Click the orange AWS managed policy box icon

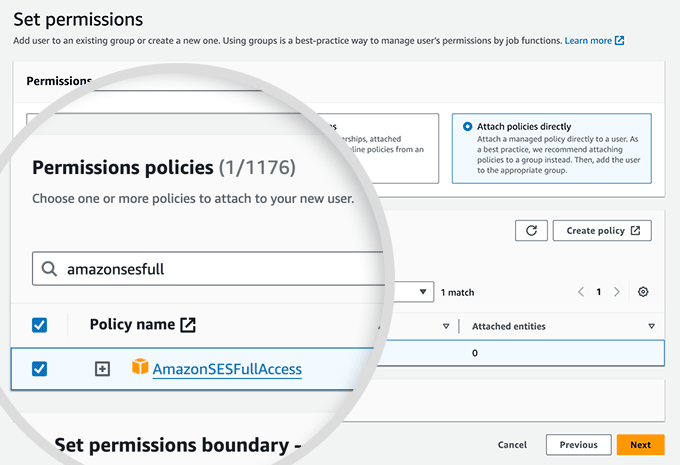[x=140, y=367]
